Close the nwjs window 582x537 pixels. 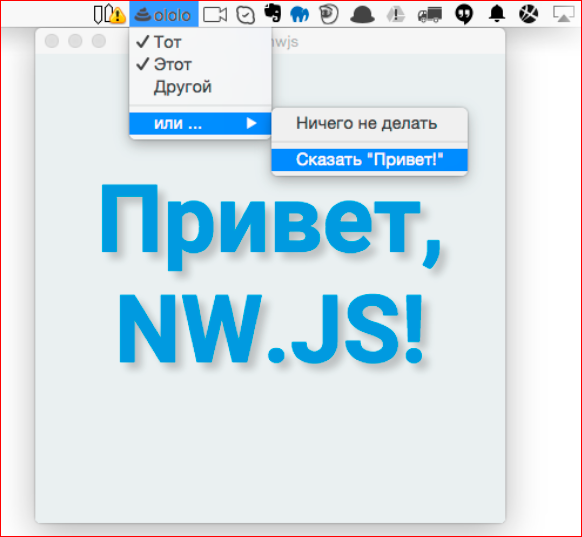tap(52, 41)
